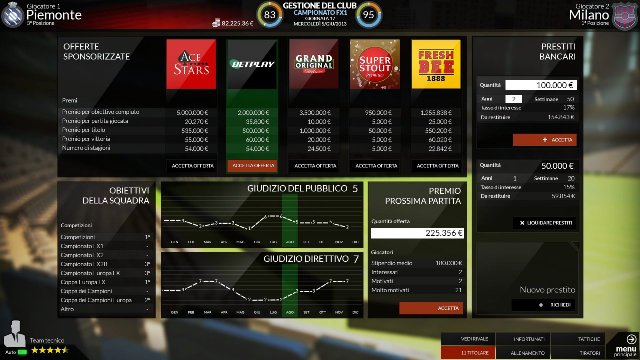The image size is (640, 360).
Task: Accept the next match bonus
Action: pyautogui.click(x=431, y=308)
